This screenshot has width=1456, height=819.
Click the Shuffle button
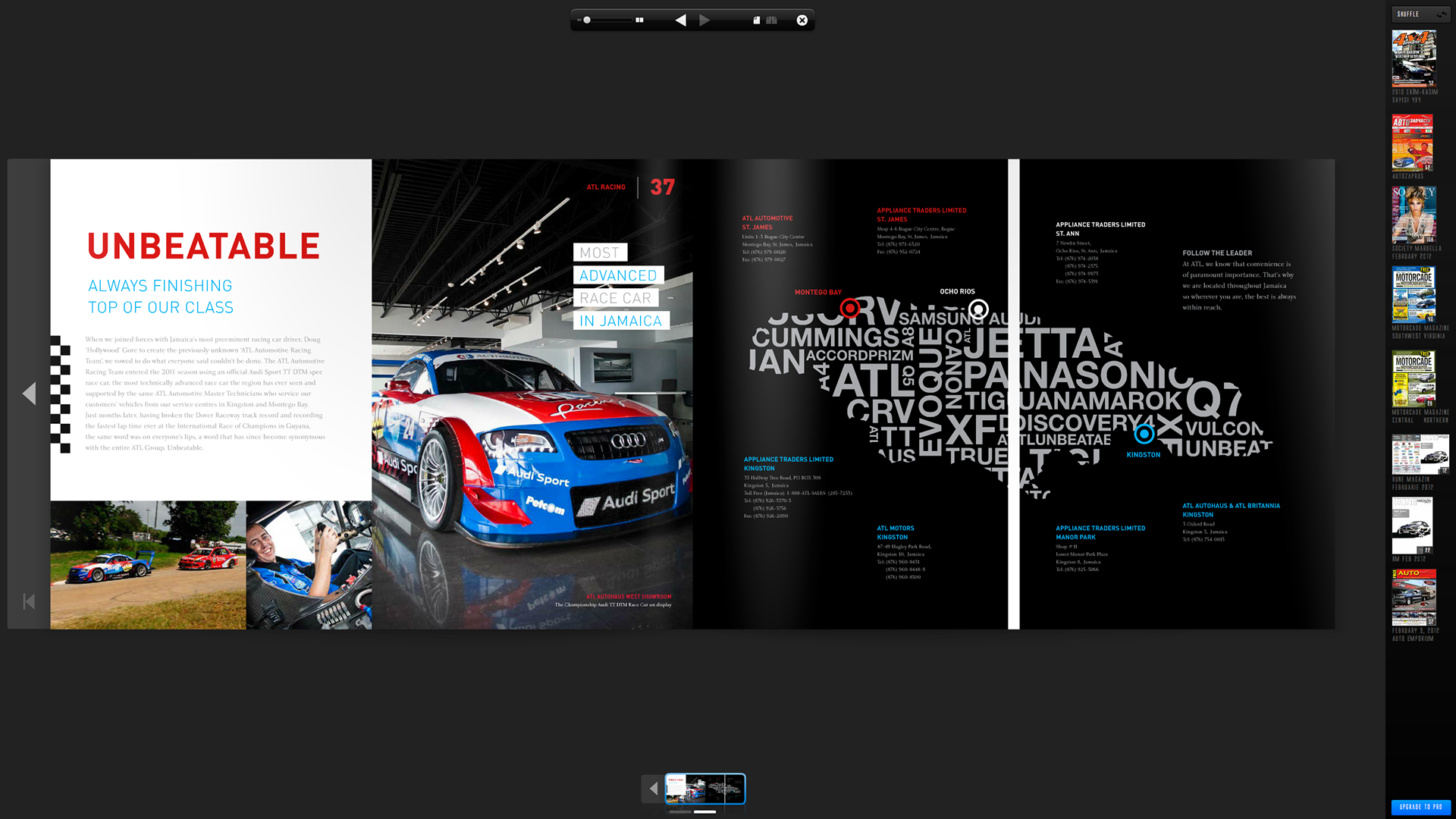[1421, 14]
